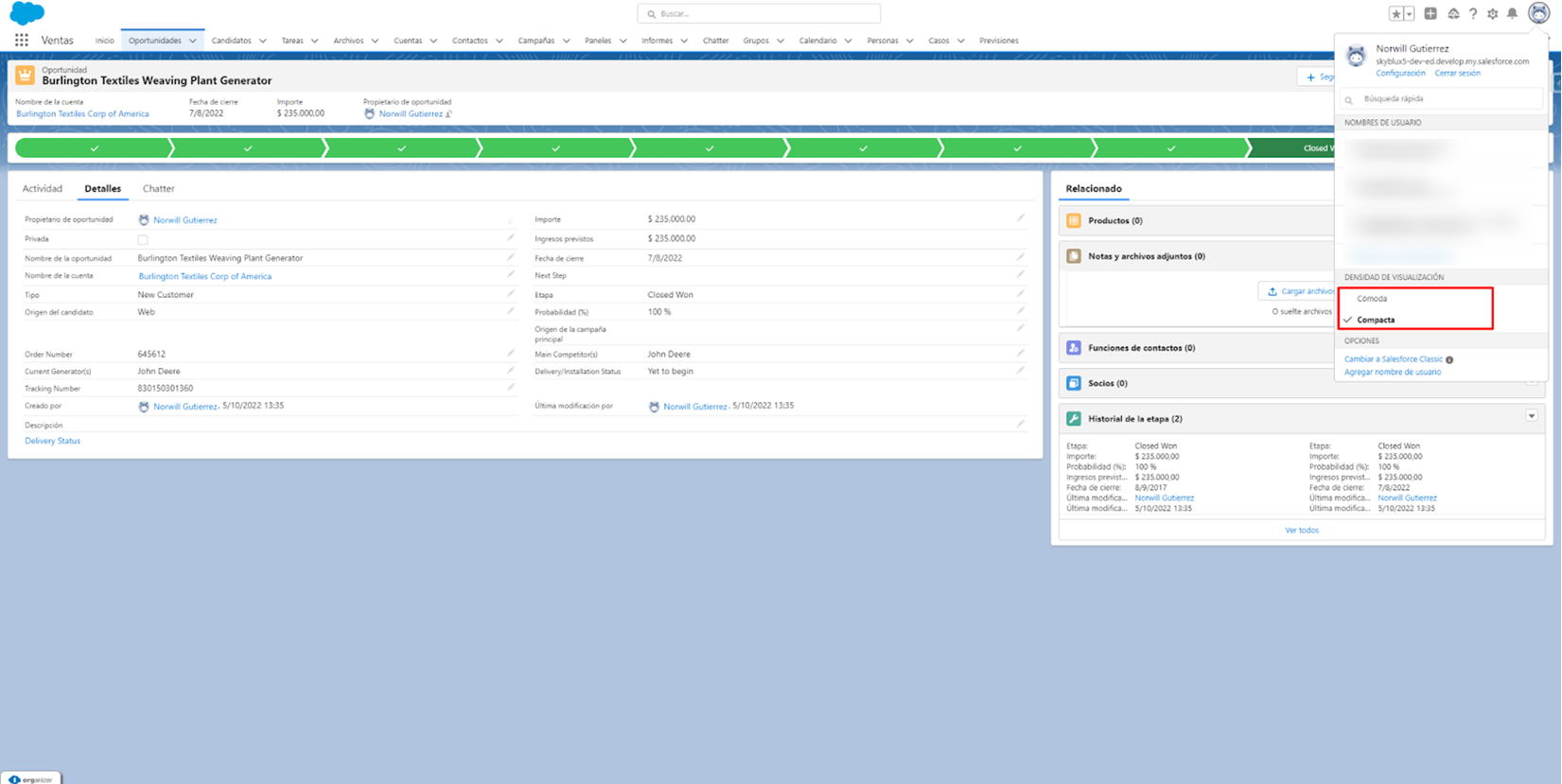Viewport: 1562px width, 784px height.
Task: Click the Notas y archivos adjuntos icon
Action: coord(1074,256)
